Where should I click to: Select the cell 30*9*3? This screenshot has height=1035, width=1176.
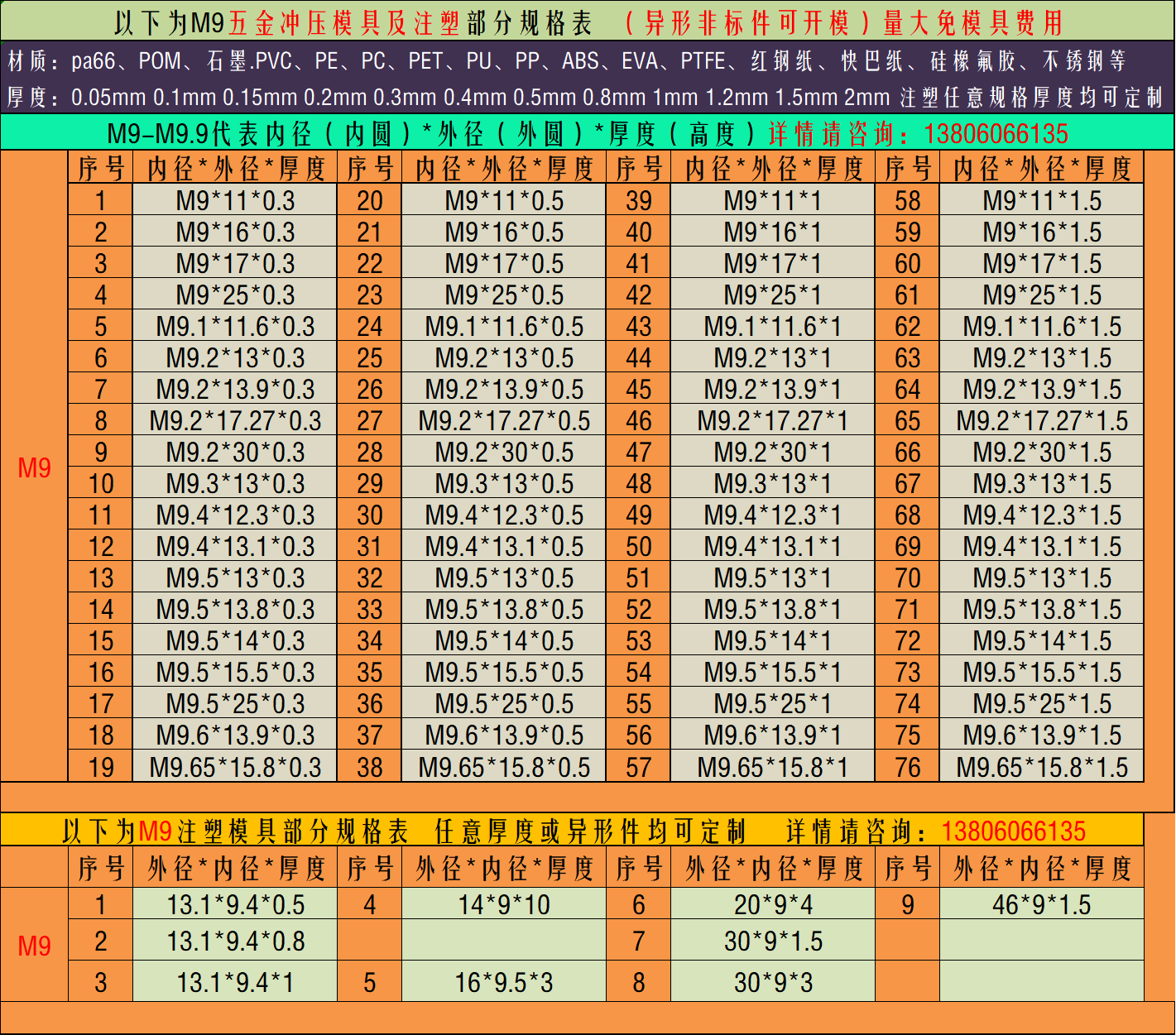(772, 981)
